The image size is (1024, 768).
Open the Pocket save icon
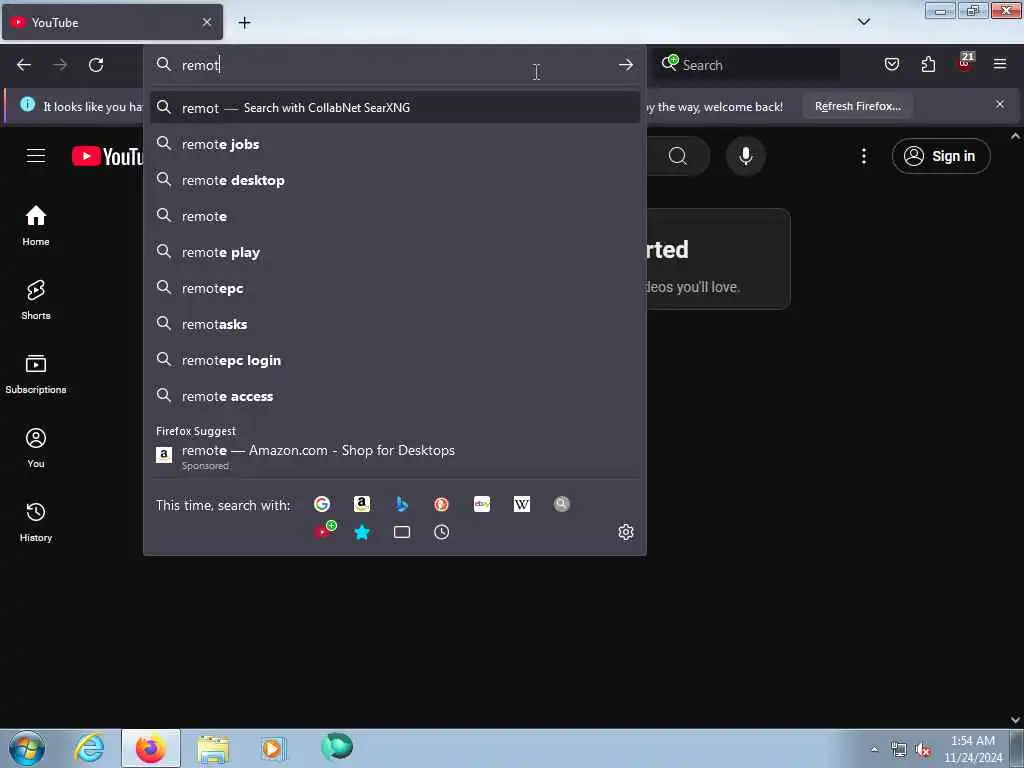click(x=891, y=64)
